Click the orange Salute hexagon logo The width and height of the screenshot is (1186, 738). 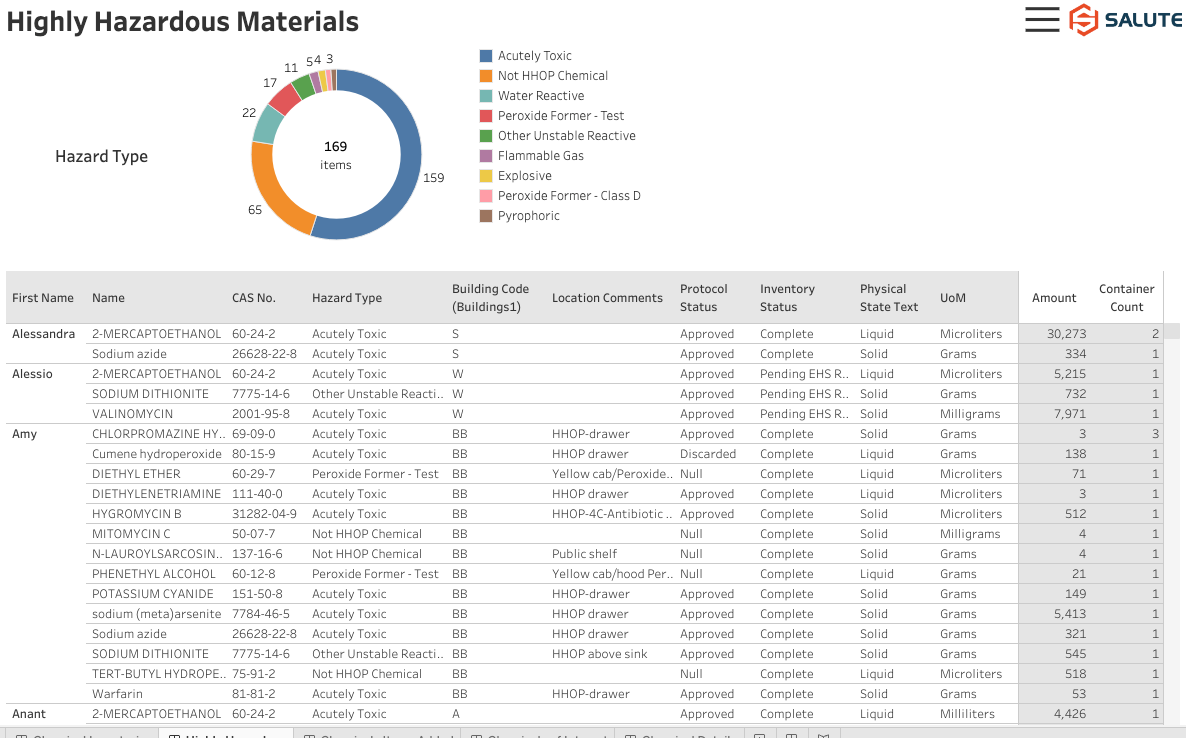point(1084,20)
